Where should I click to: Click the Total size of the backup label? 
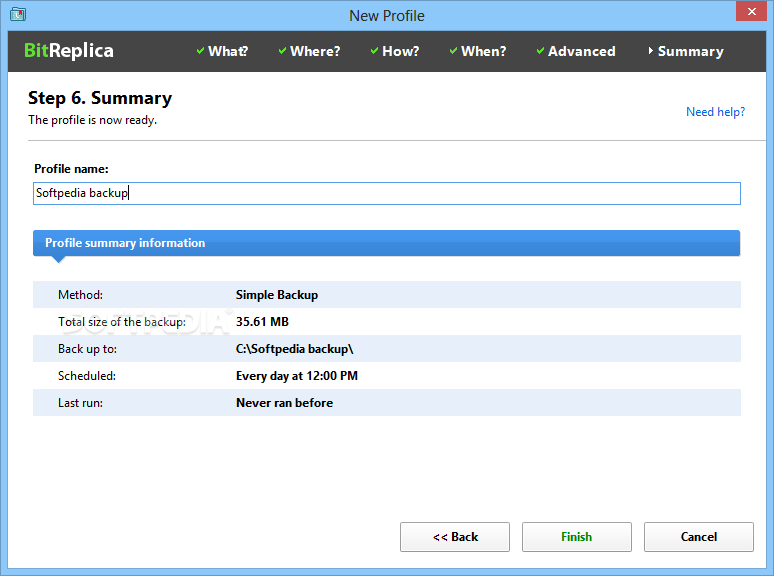[x=122, y=322]
